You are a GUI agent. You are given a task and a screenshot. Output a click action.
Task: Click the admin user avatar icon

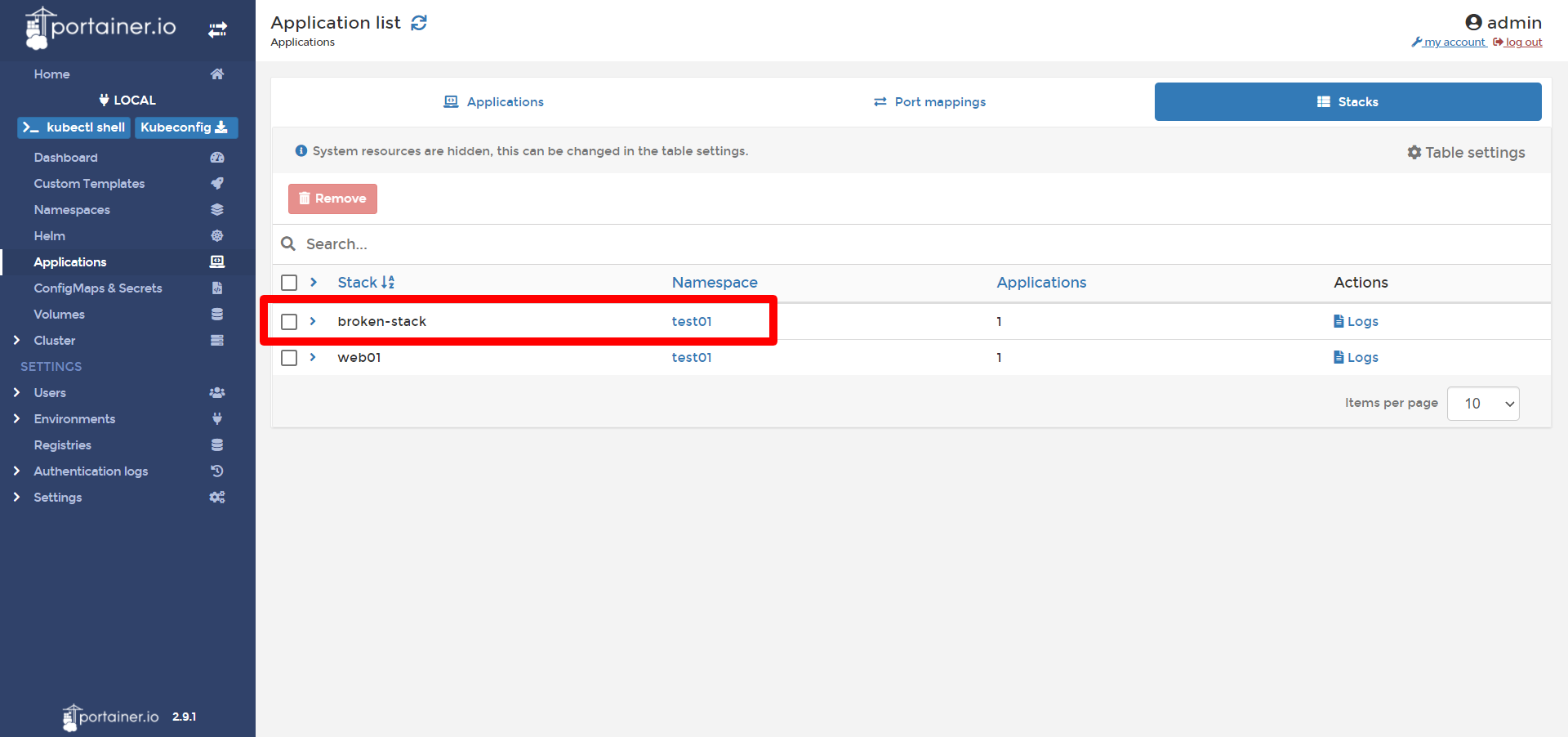point(1473,22)
